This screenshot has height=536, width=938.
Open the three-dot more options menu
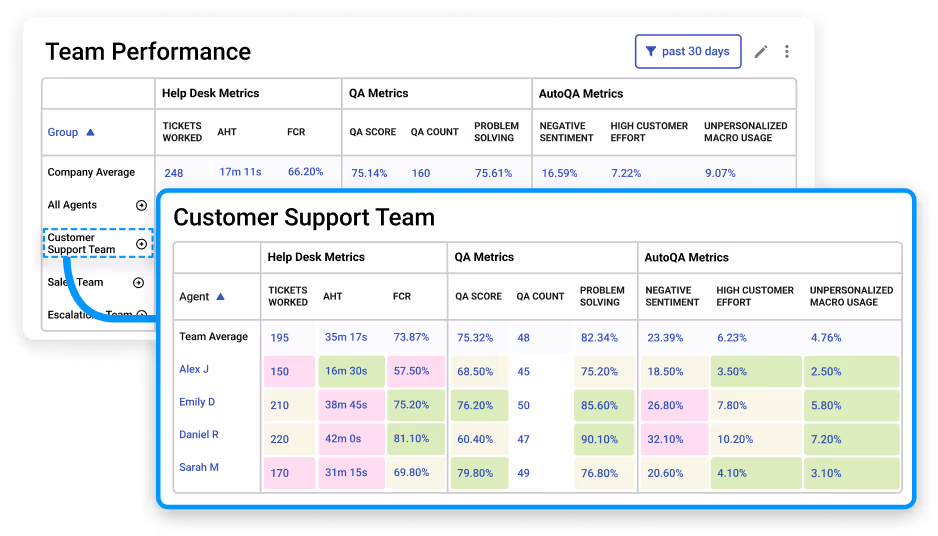[787, 51]
